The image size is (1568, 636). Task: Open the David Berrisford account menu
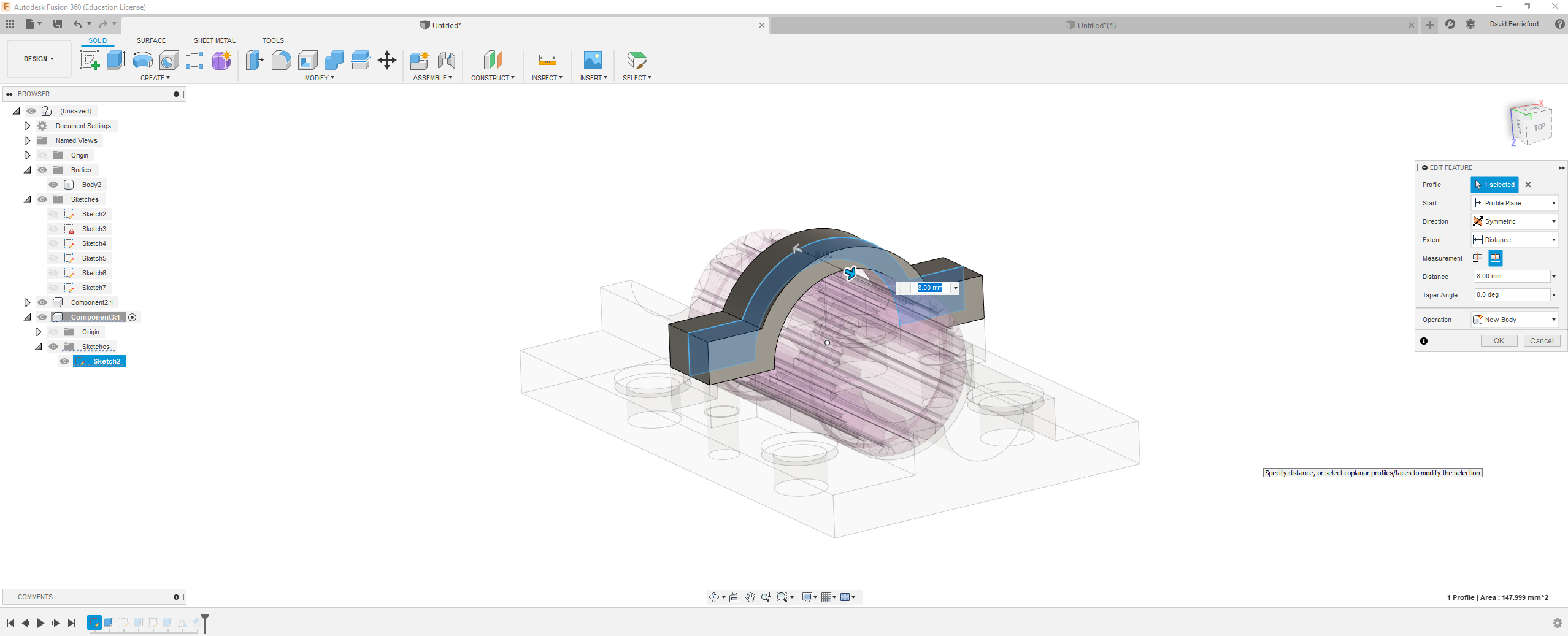tap(1514, 25)
